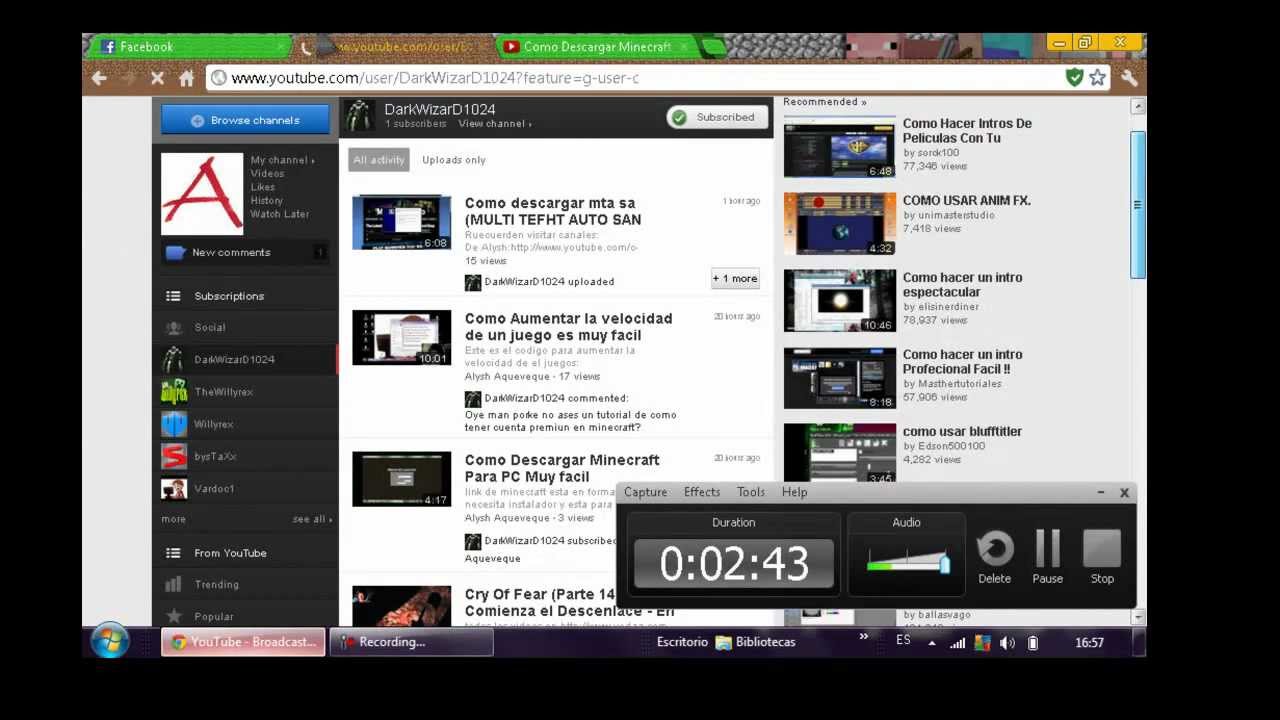
Task: Click the 6:08 video thumbnail
Action: tap(401, 222)
